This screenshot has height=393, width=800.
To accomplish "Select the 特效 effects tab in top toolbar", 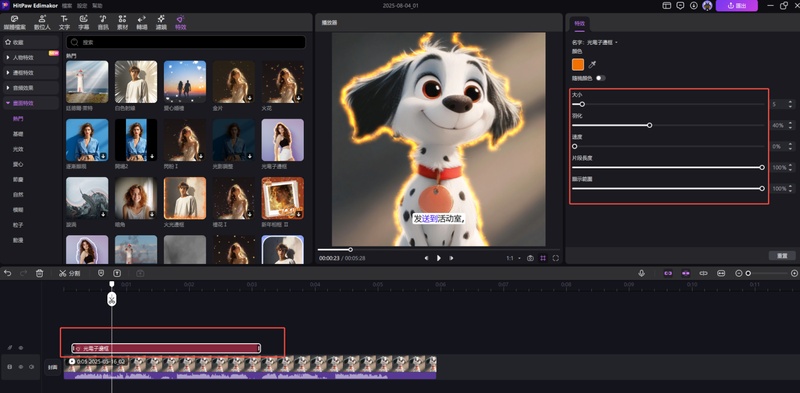I will click(181, 22).
